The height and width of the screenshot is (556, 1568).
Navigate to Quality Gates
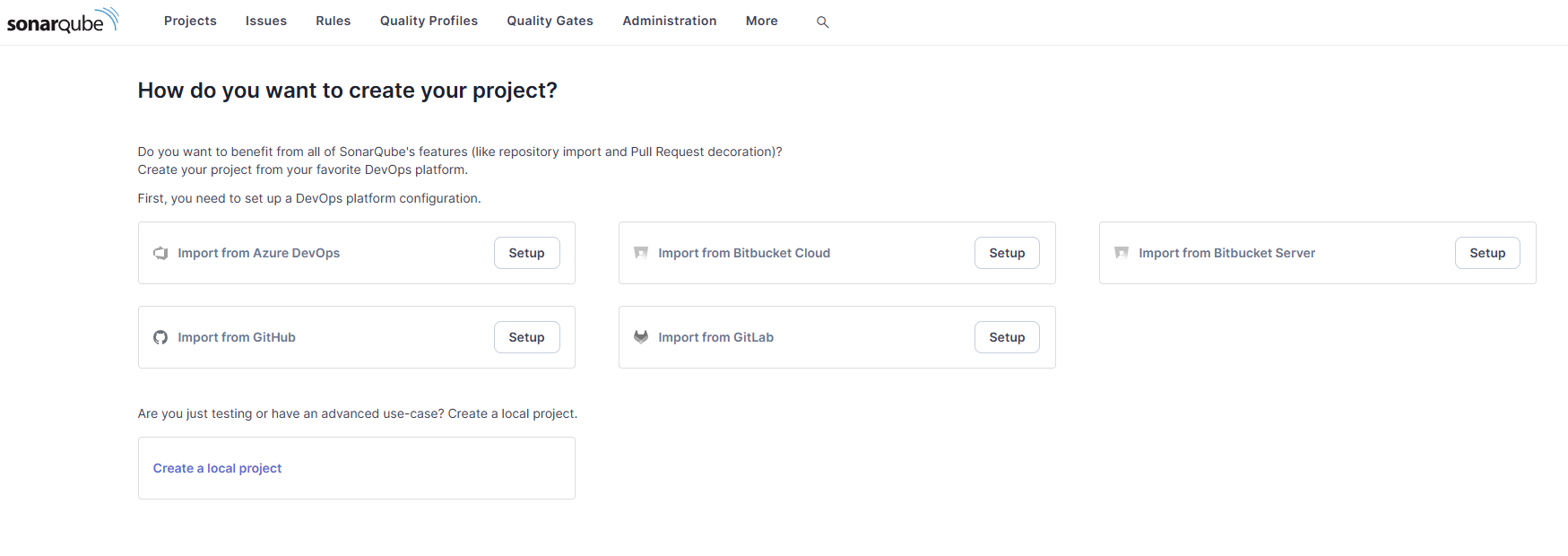(550, 21)
